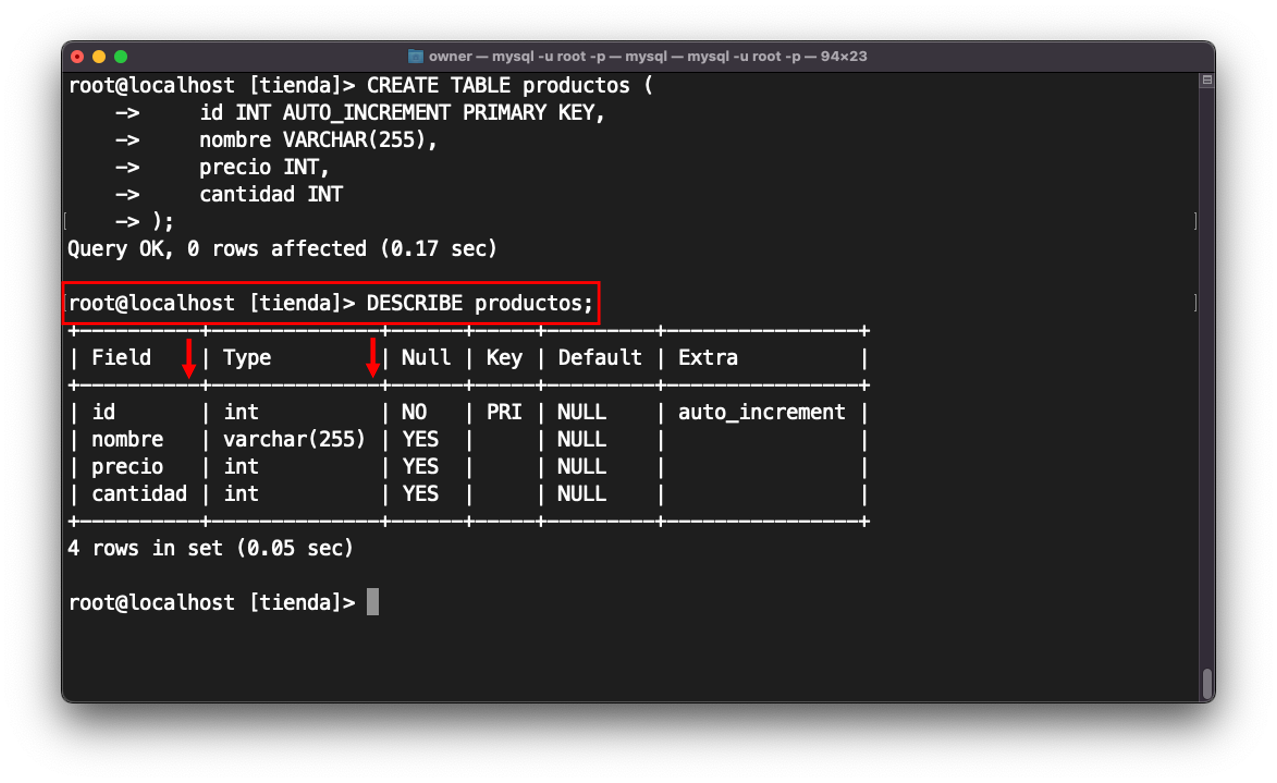Click the red arrow above the Field column
This screenshot has height=783, width=1277.
pyautogui.click(x=190, y=360)
